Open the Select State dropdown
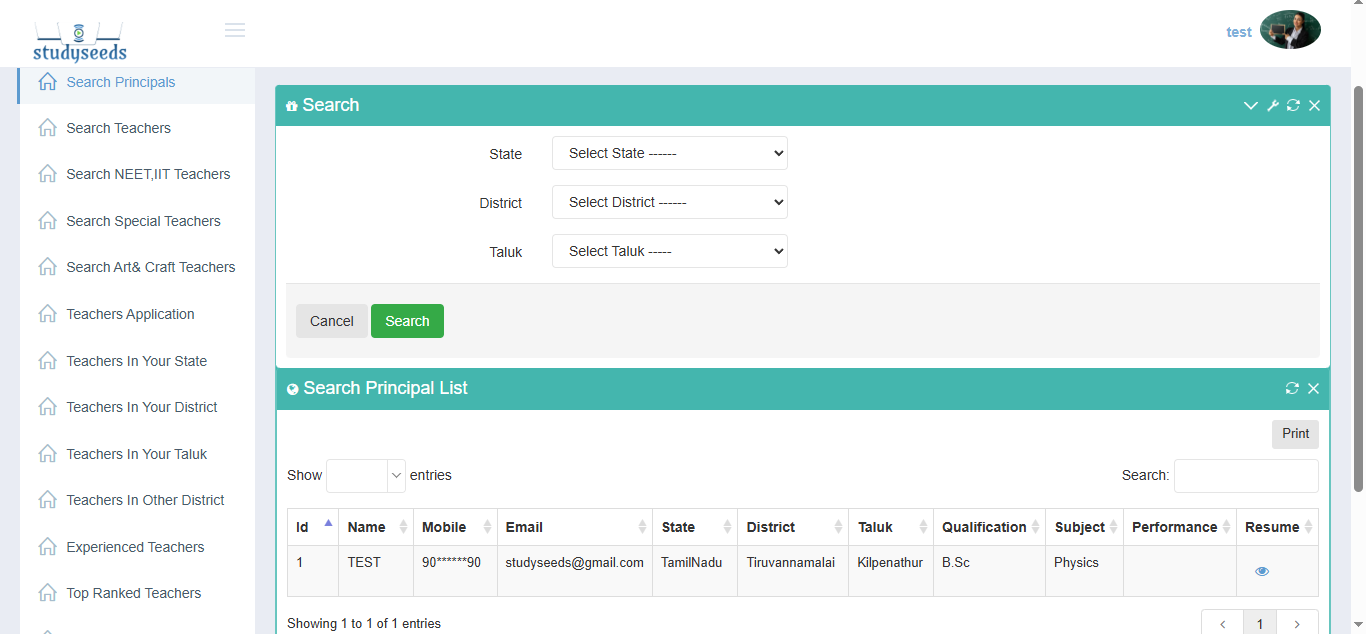 [669, 154]
